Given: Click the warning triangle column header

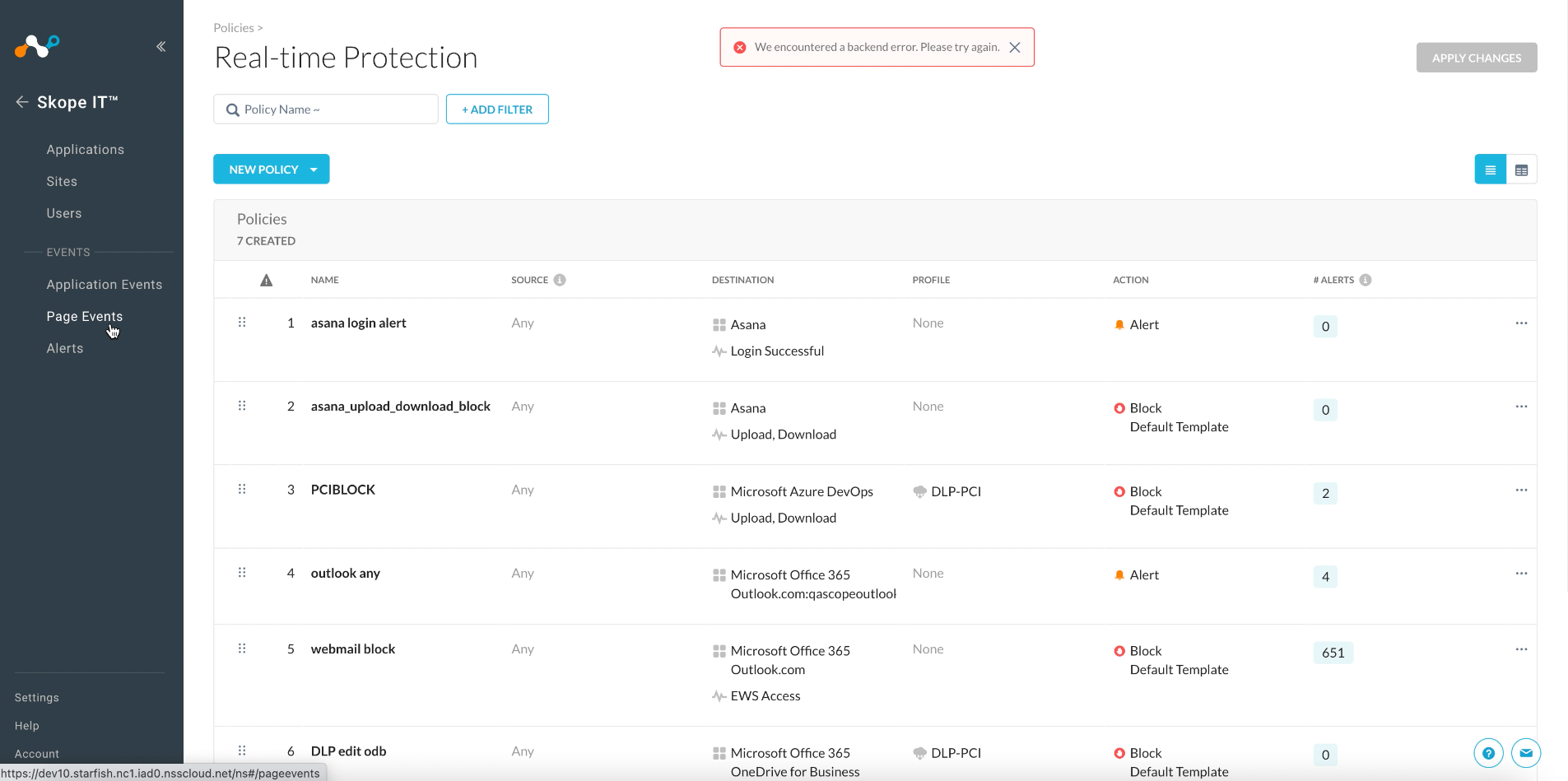Looking at the screenshot, I should [266, 280].
